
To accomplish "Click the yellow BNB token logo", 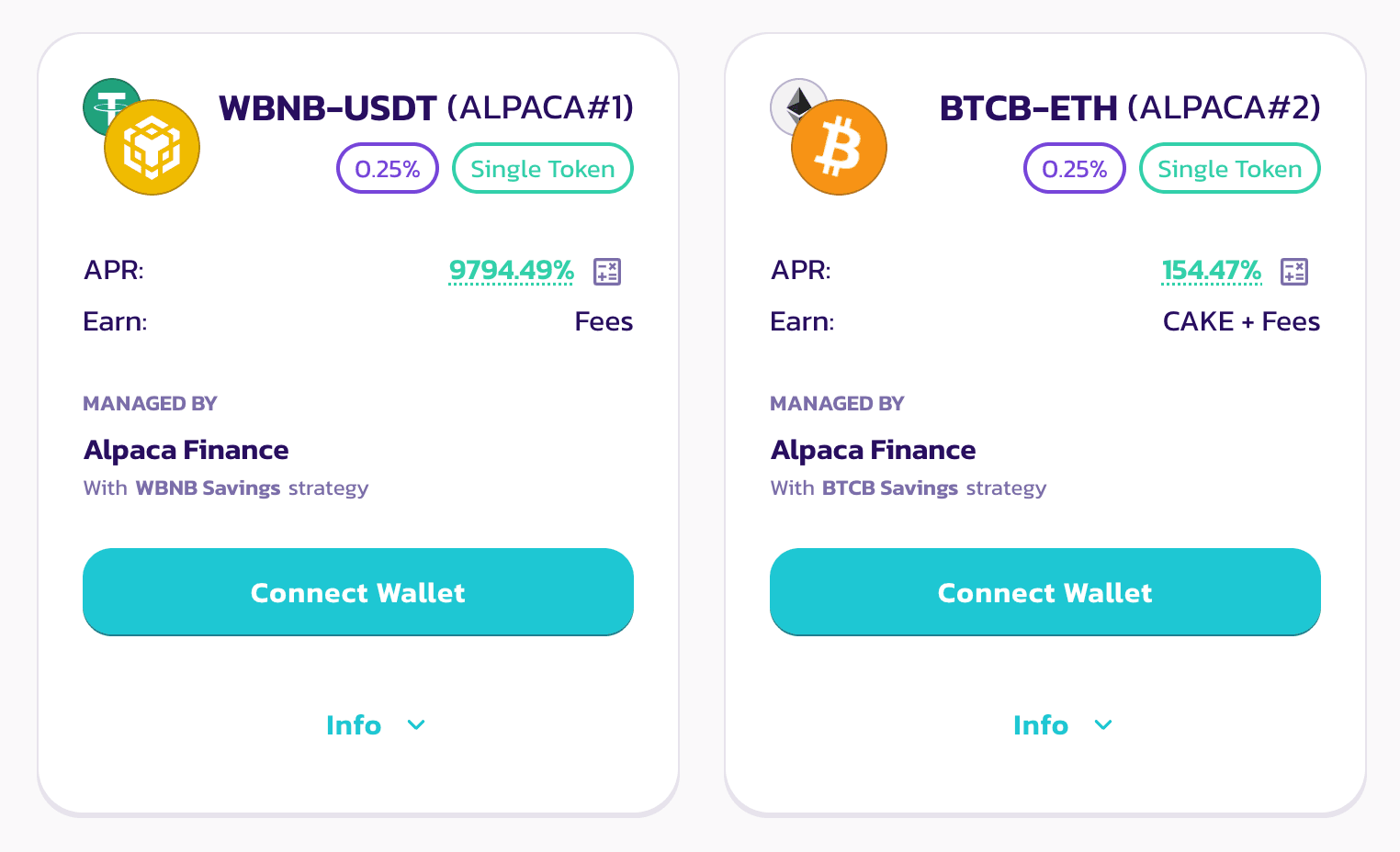I will click(152, 148).
